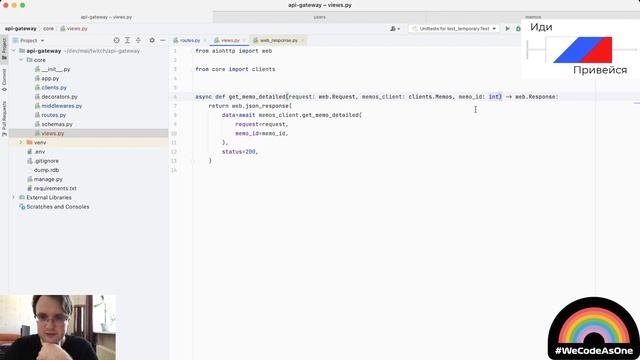
Task: Click api-gateway in breadcrumb bar
Action: [20, 29]
